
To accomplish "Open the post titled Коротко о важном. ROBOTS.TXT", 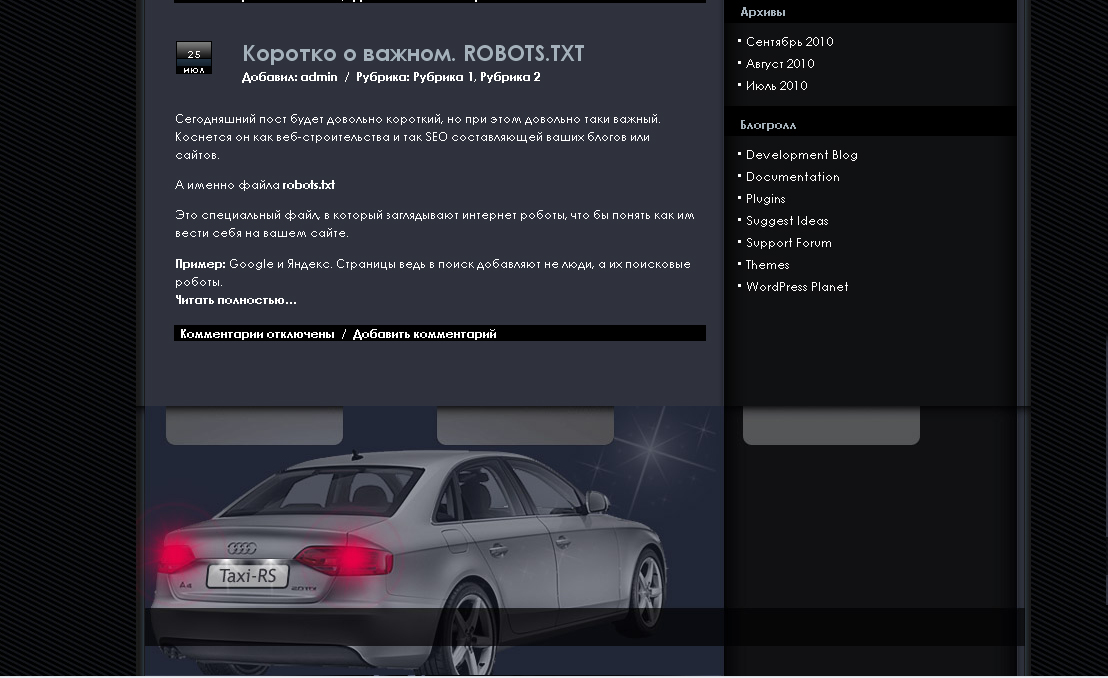I will (413, 54).
